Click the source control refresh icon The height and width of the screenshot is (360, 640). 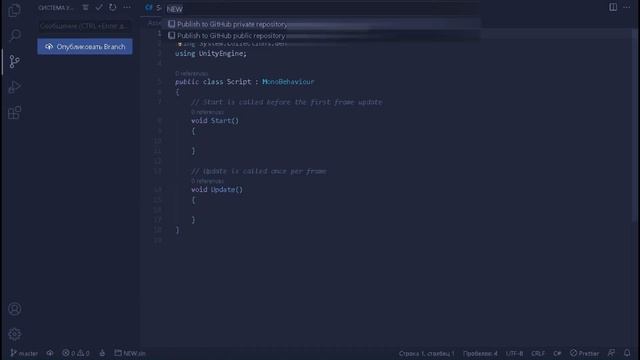coord(113,7)
